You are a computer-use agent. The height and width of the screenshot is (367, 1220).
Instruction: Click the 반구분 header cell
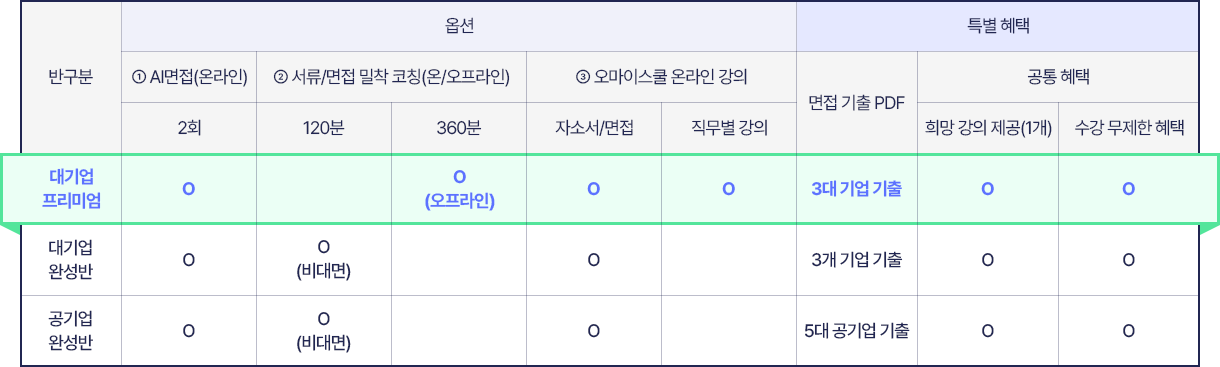(71, 77)
